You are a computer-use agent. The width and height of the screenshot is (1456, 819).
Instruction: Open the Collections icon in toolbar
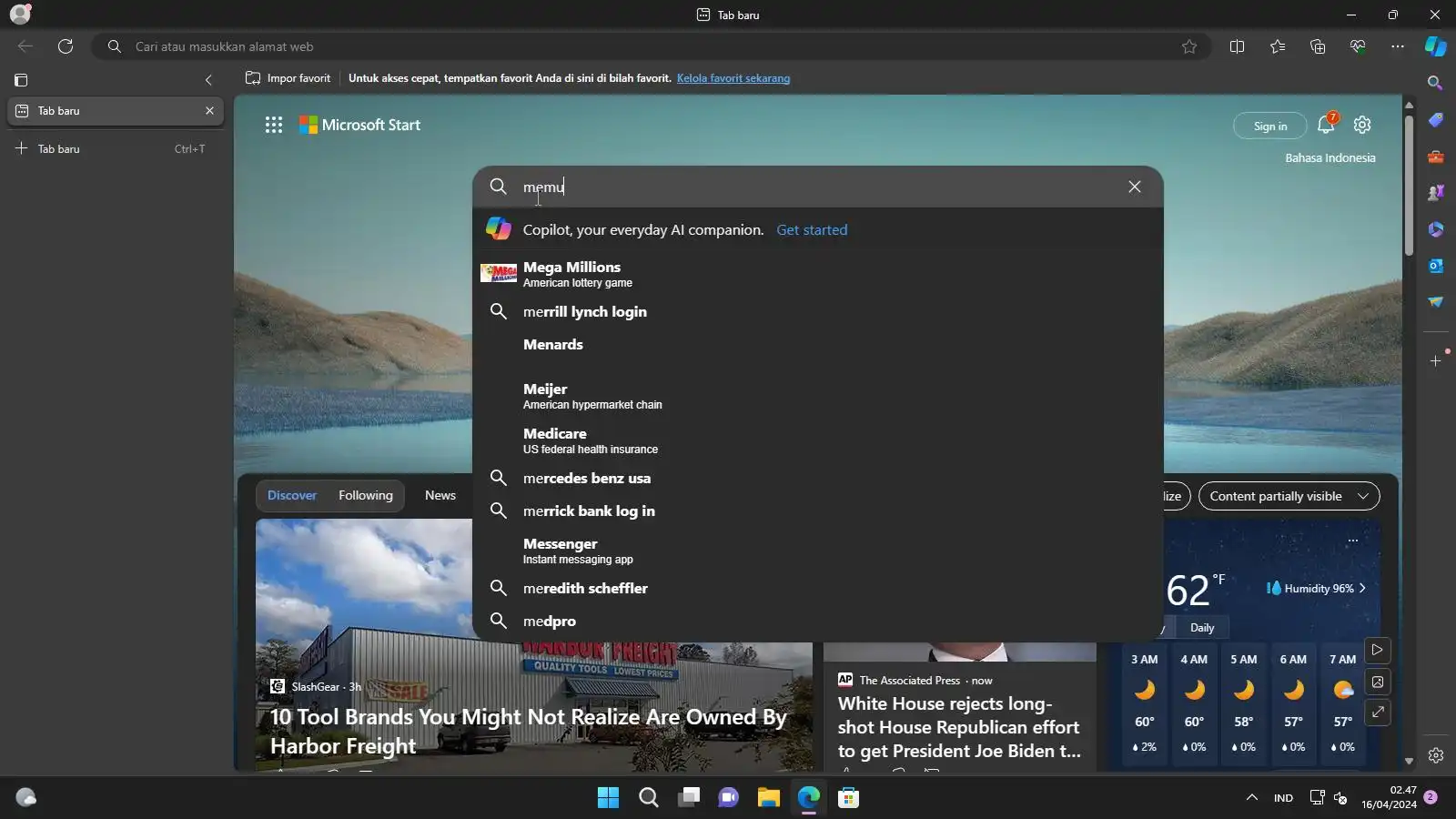(x=1318, y=46)
